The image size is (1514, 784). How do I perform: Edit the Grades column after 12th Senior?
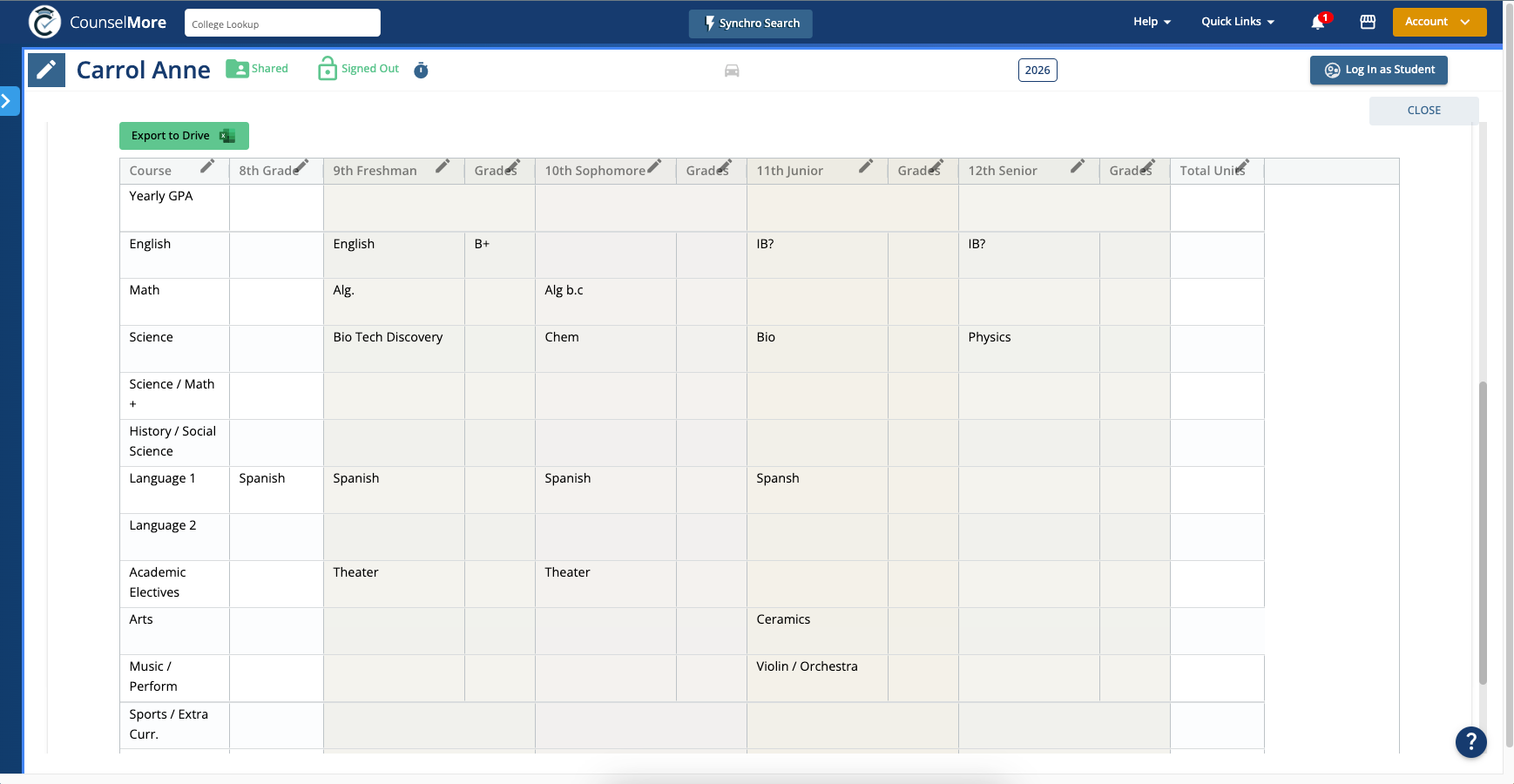click(1148, 166)
